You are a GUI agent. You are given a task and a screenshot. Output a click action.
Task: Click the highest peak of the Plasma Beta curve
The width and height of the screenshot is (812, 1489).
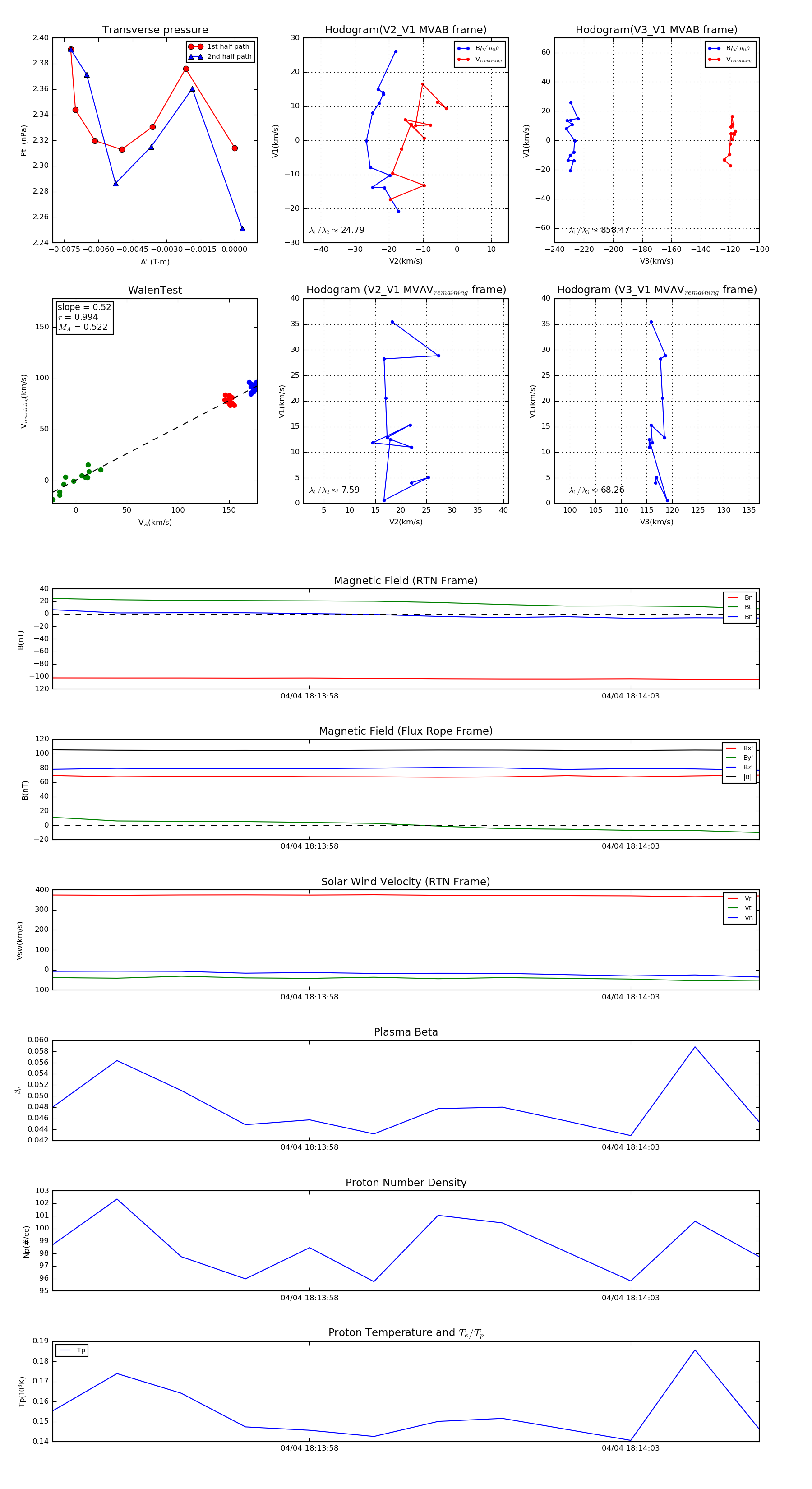695,1047
